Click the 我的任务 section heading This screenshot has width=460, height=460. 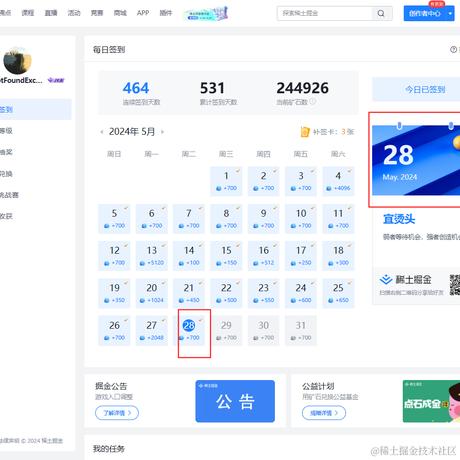coord(109,449)
